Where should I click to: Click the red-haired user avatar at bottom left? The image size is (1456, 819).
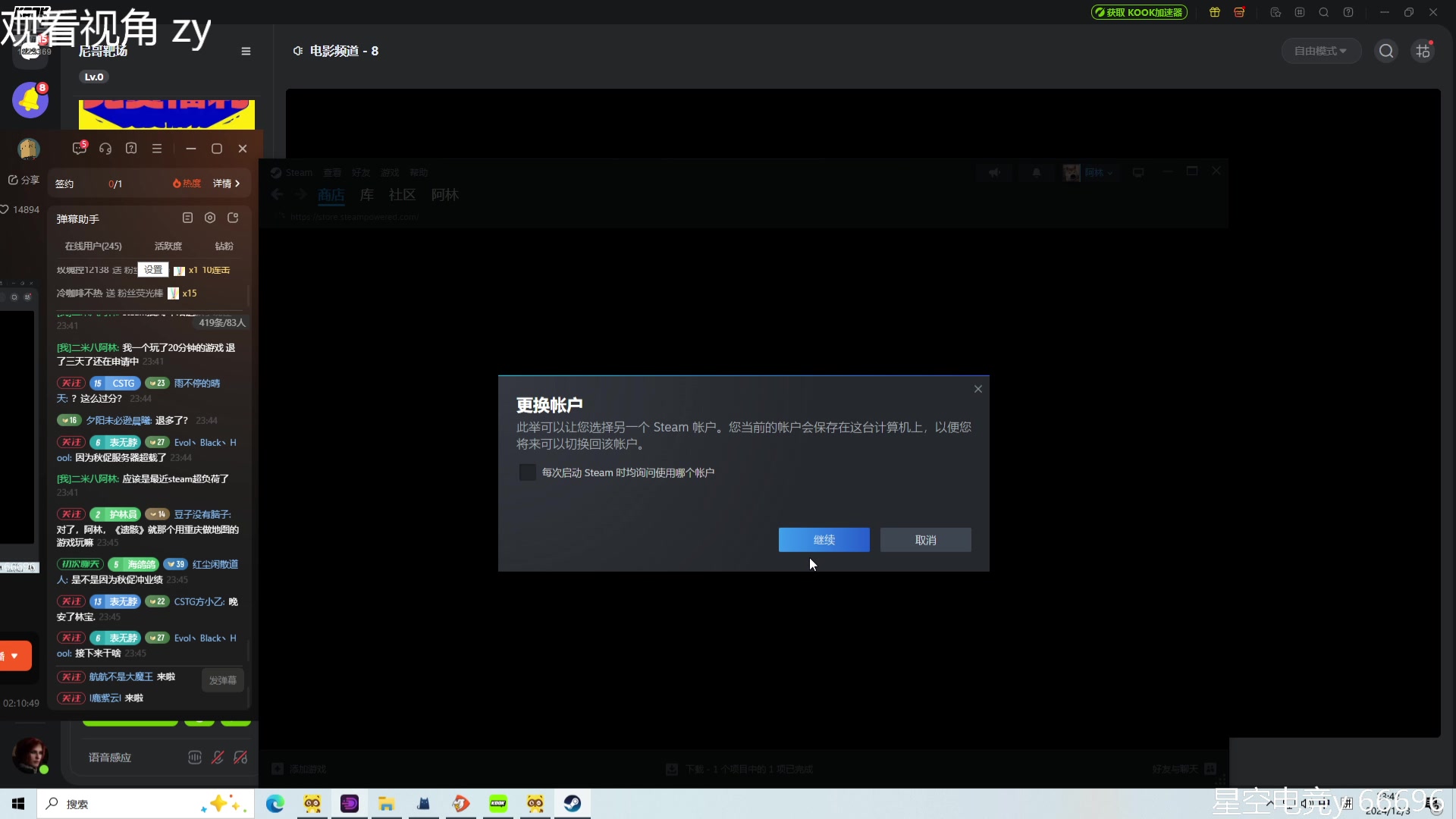(30, 755)
